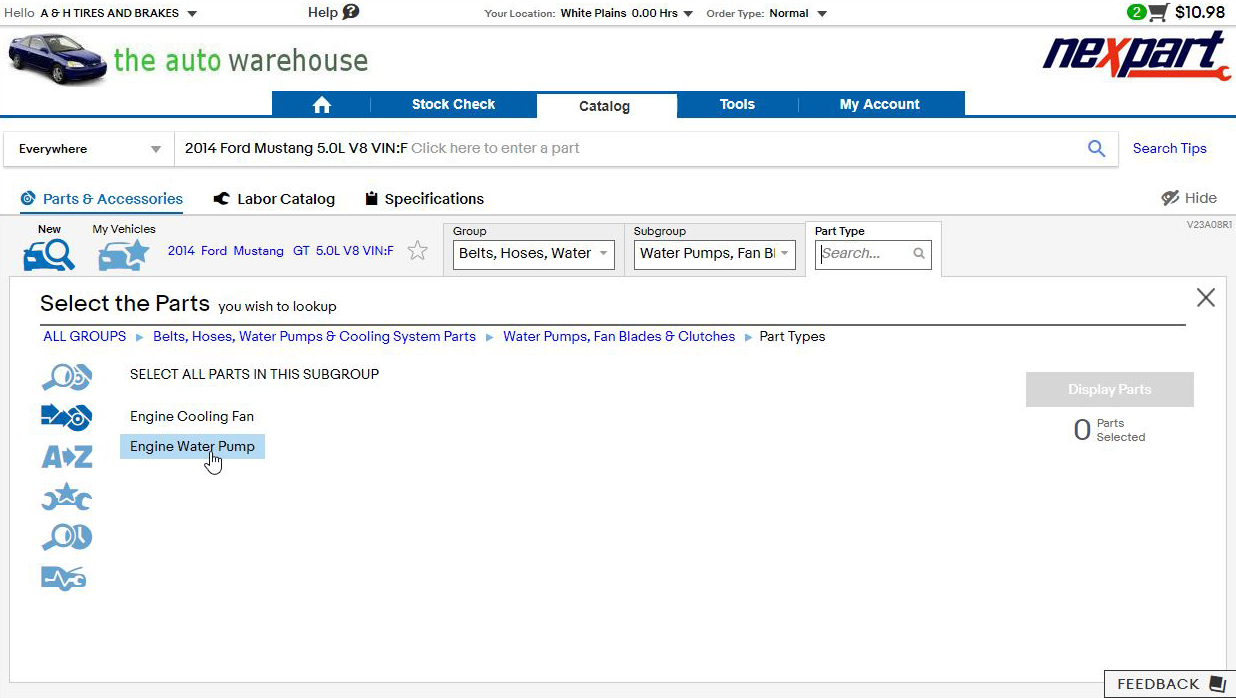Open the shopping cart icon

pyautogui.click(x=1158, y=13)
